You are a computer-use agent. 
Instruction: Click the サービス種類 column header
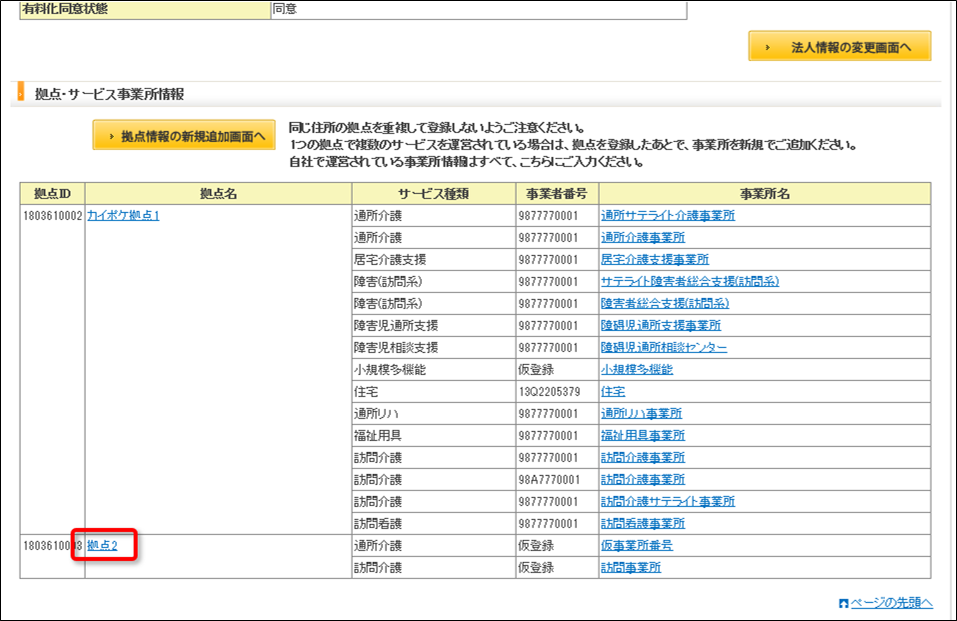(434, 194)
